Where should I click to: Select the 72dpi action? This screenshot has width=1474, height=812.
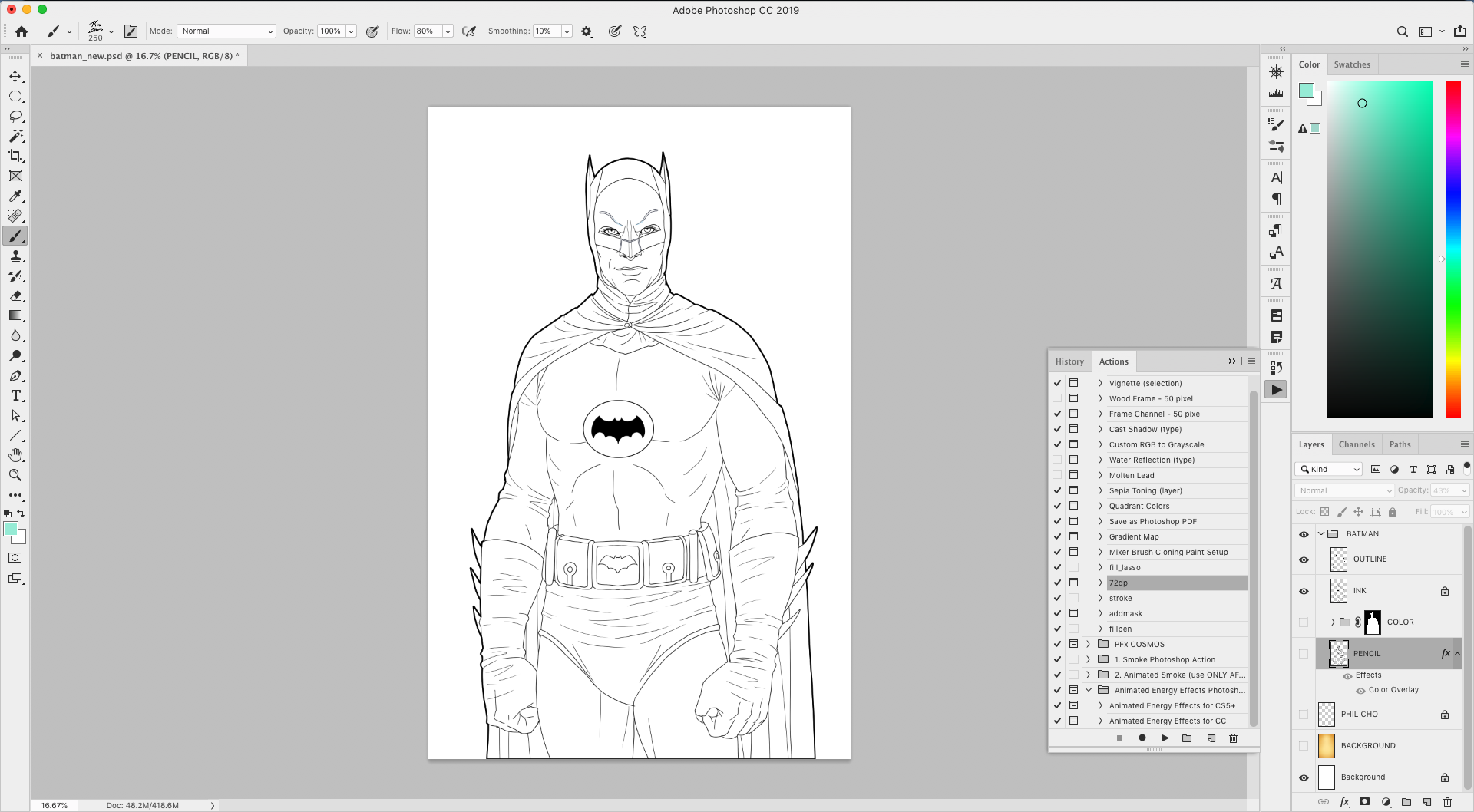click(x=1177, y=583)
